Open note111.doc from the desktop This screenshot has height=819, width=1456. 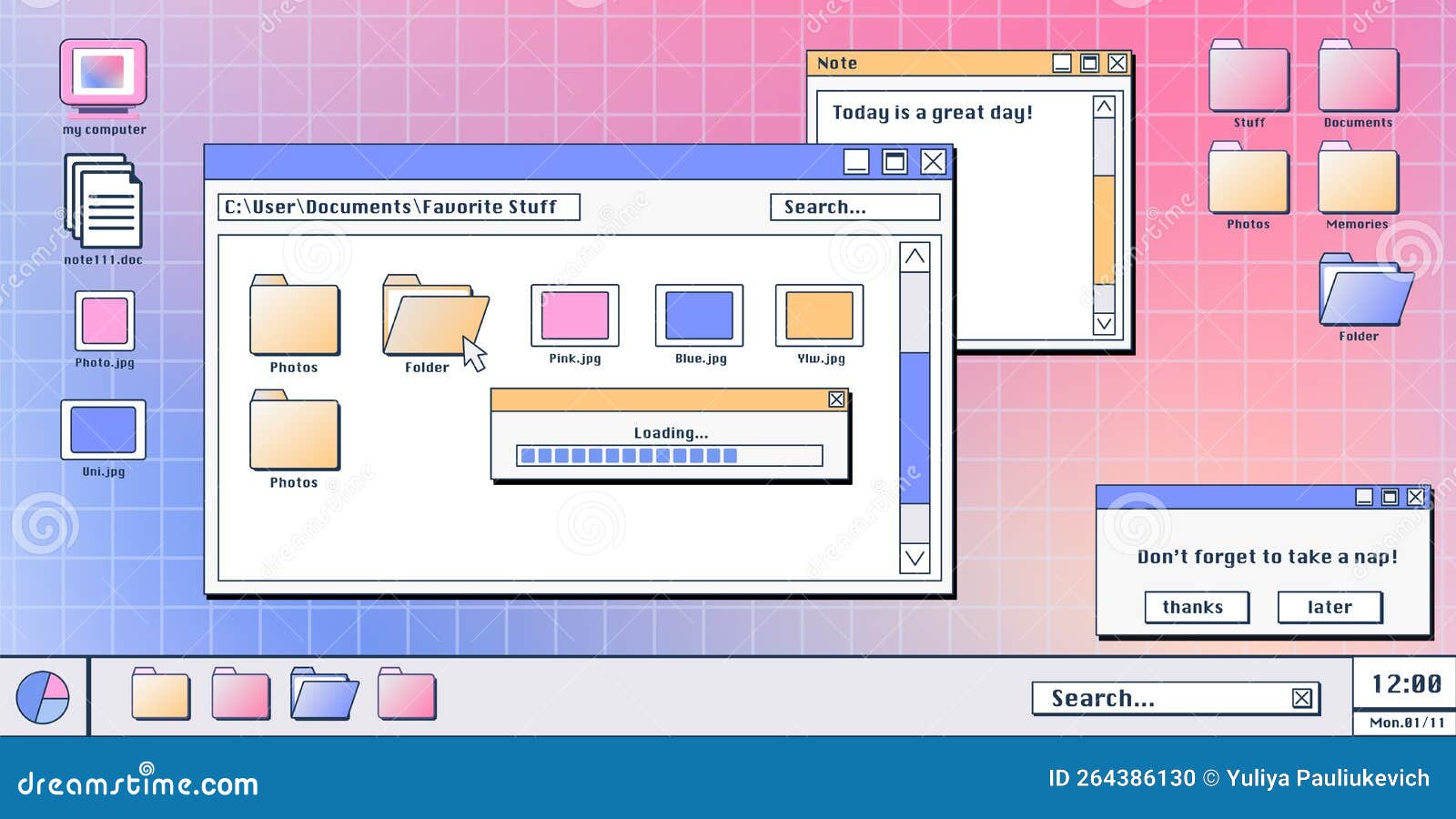point(102,200)
